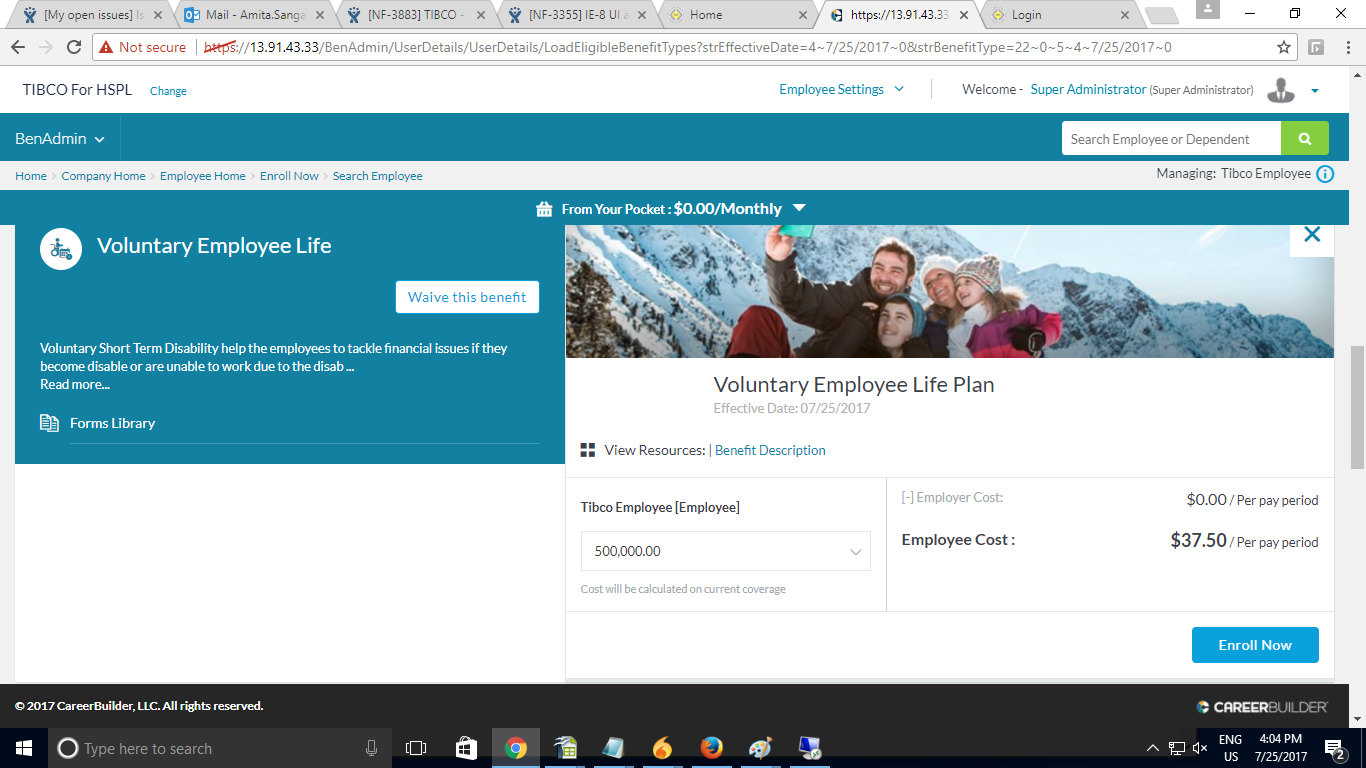Bookmark page with the star icon
Viewport: 1366px width, 768px height.
coord(1284,47)
